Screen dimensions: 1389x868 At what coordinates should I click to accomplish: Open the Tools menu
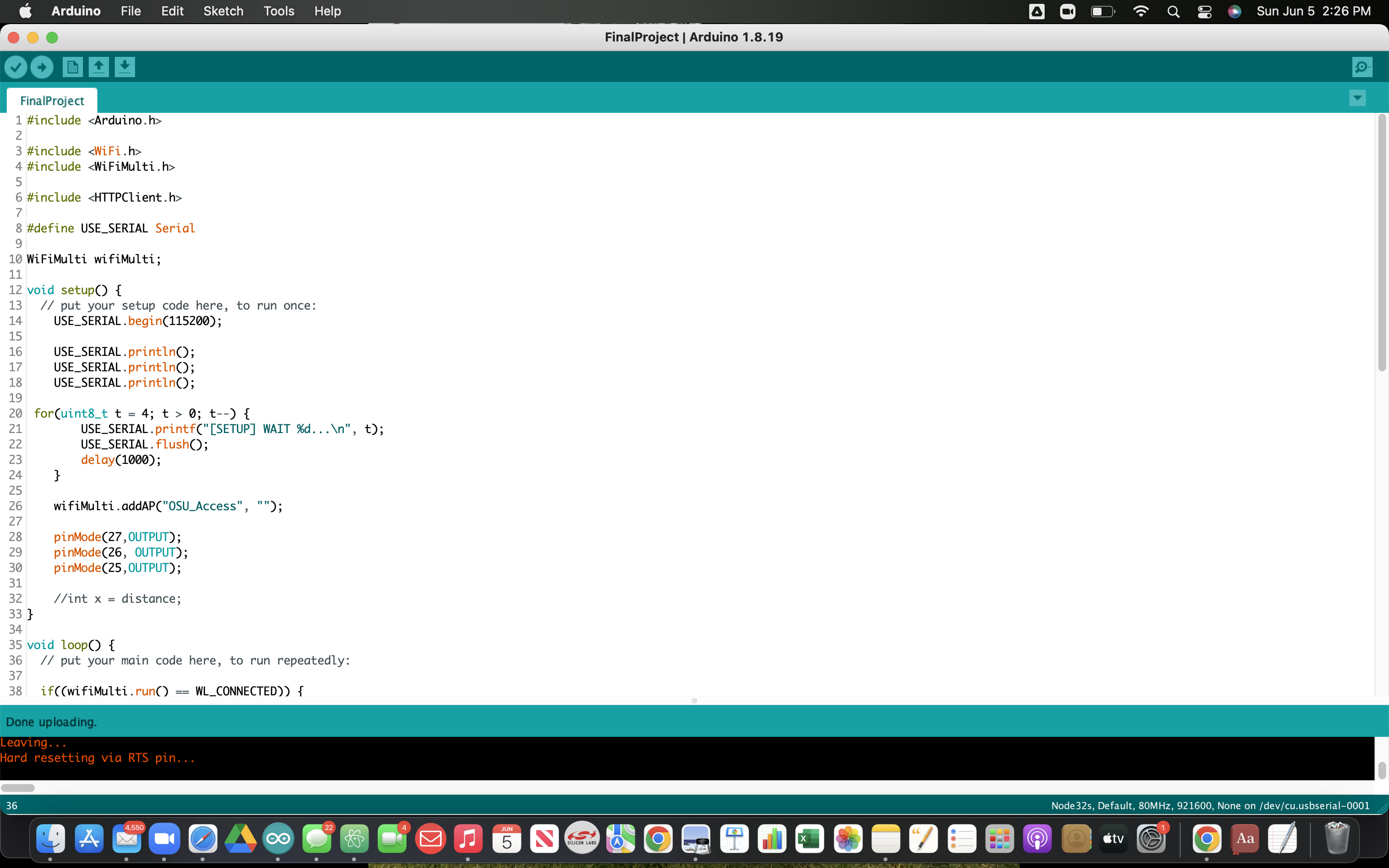tap(278, 11)
